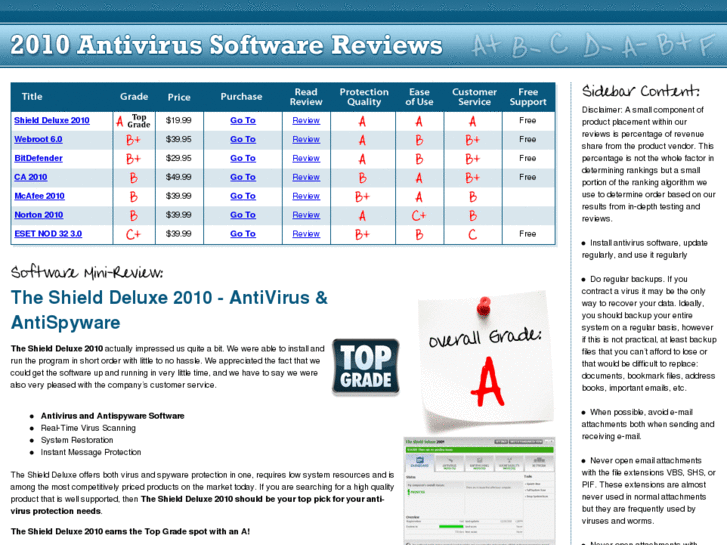Click the Top Grade badge image

click(x=366, y=367)
